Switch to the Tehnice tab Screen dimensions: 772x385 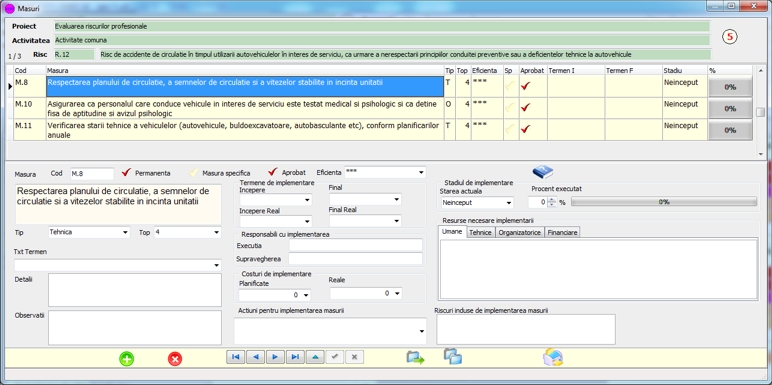tap(481, 233)
